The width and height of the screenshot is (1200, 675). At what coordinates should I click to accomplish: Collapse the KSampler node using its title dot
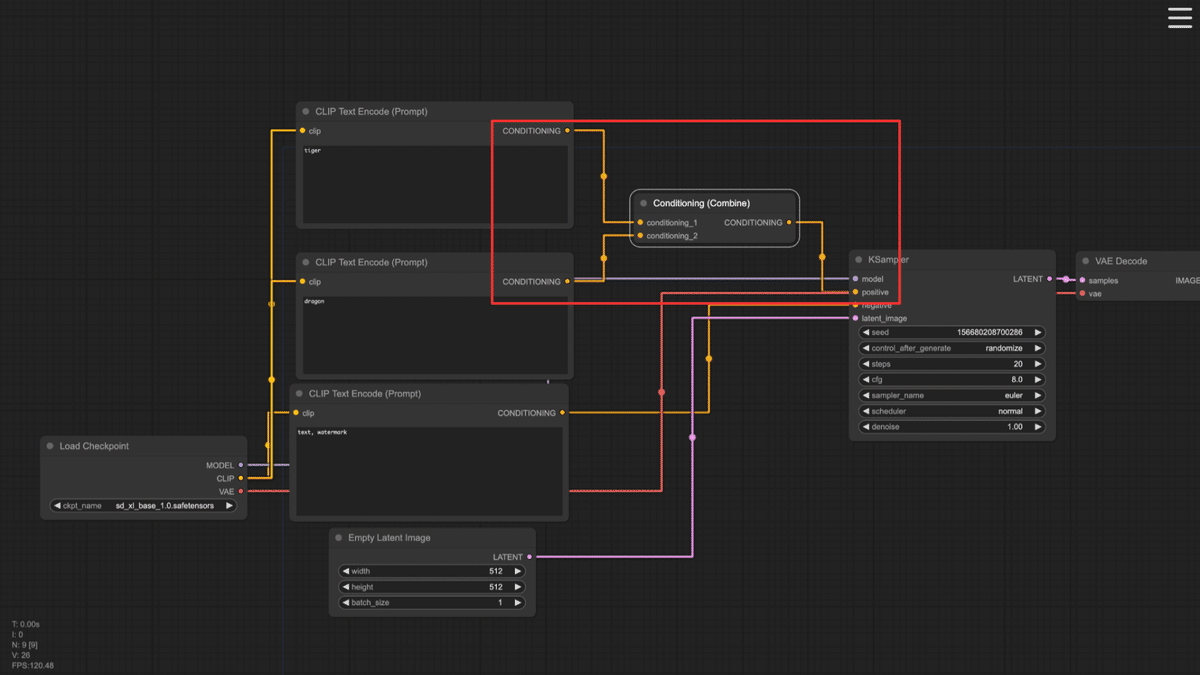(x=859, y=260)
